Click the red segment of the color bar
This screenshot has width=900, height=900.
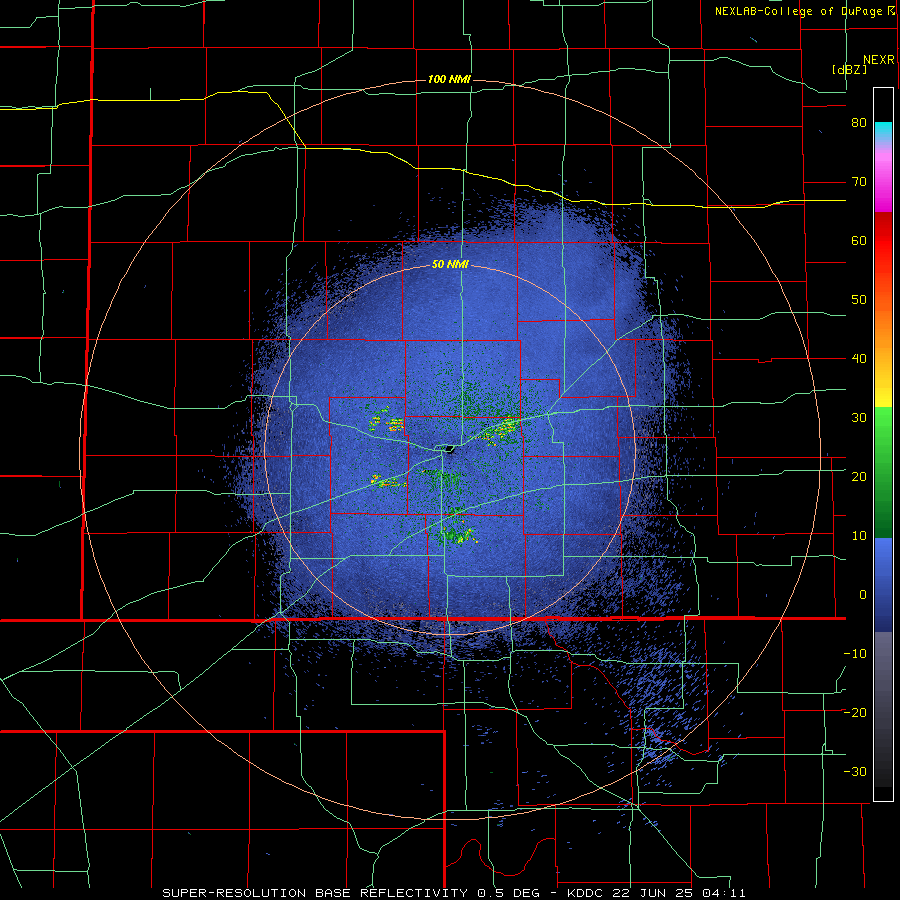(883, 243)
